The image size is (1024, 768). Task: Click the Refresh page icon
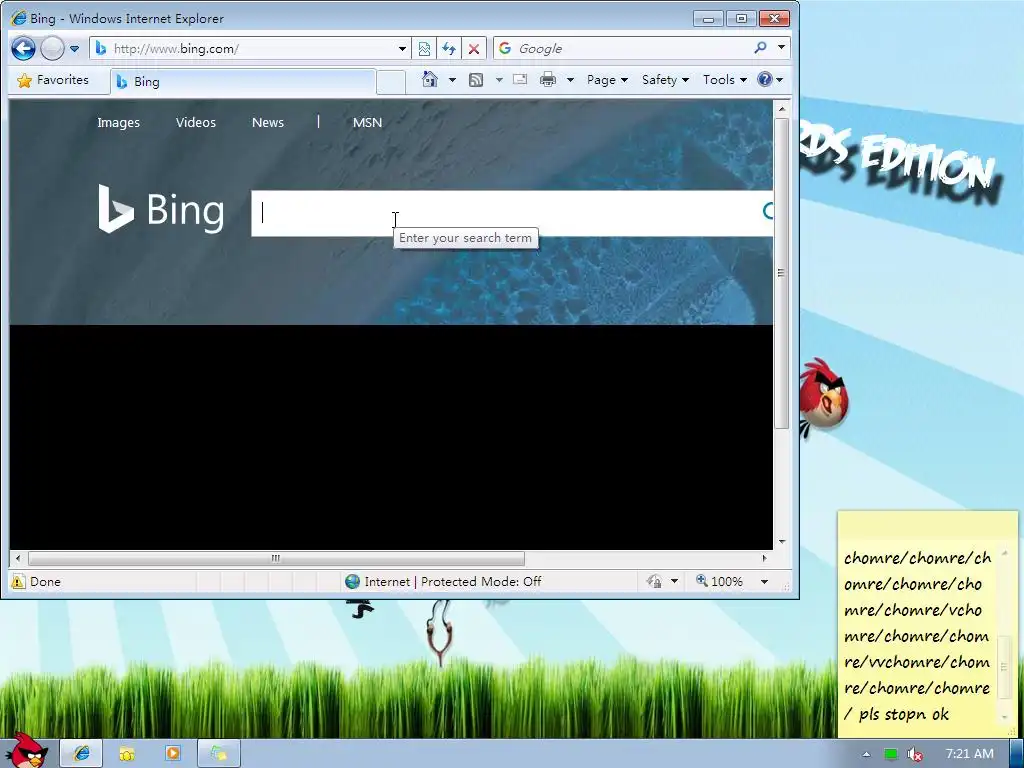(449, 48)
